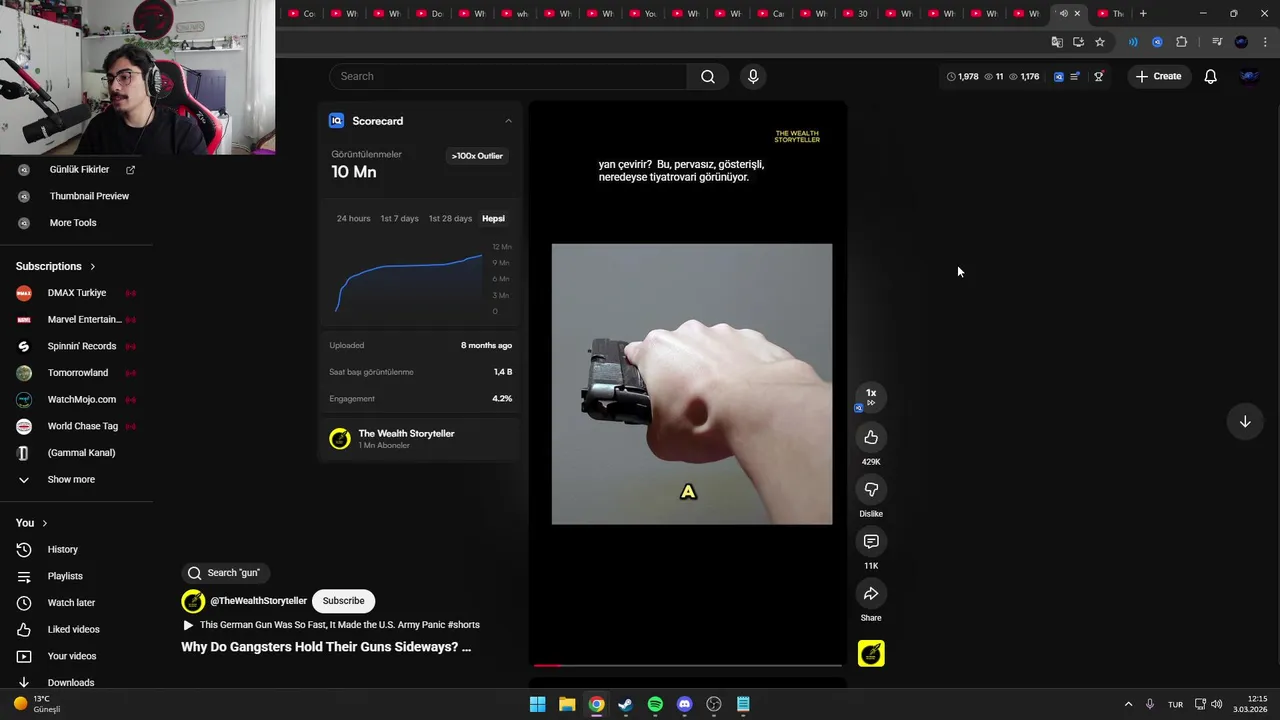Open the blue sound-wave extension icon
This screenshot has height=720, width=1280.
tap(1133, 42)
